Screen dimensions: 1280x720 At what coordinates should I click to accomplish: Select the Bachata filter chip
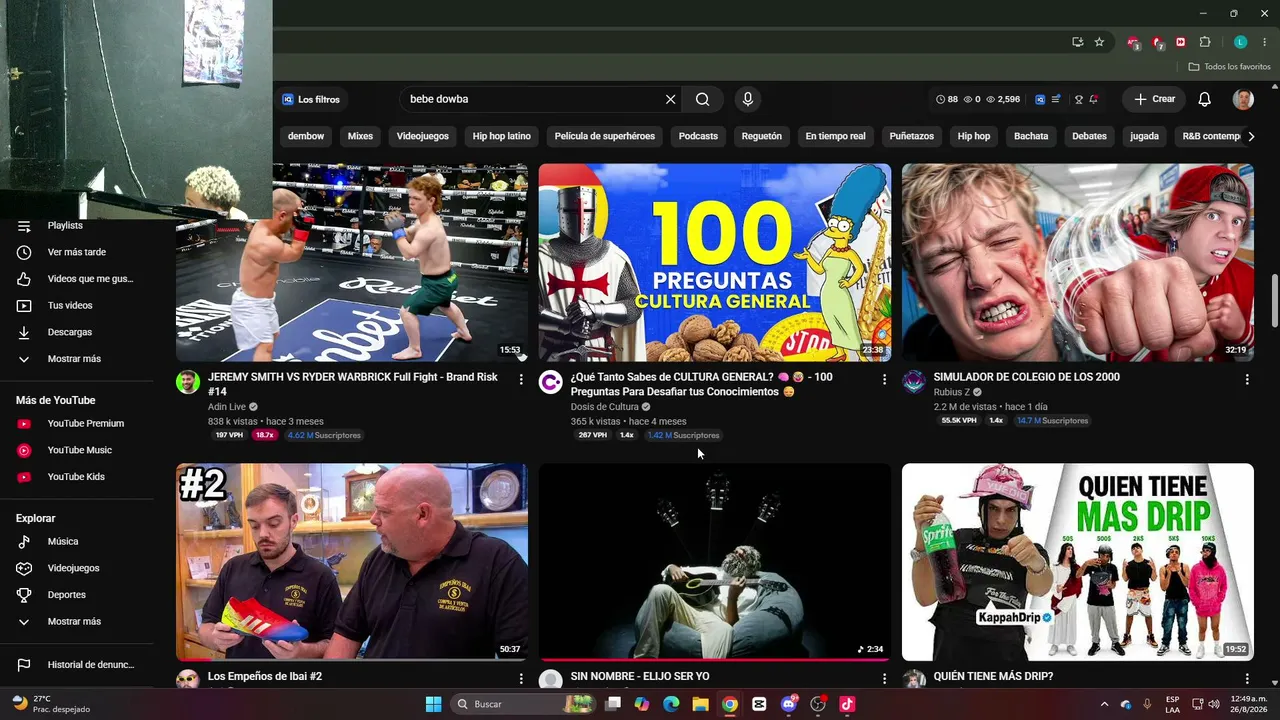point(1031,136)
